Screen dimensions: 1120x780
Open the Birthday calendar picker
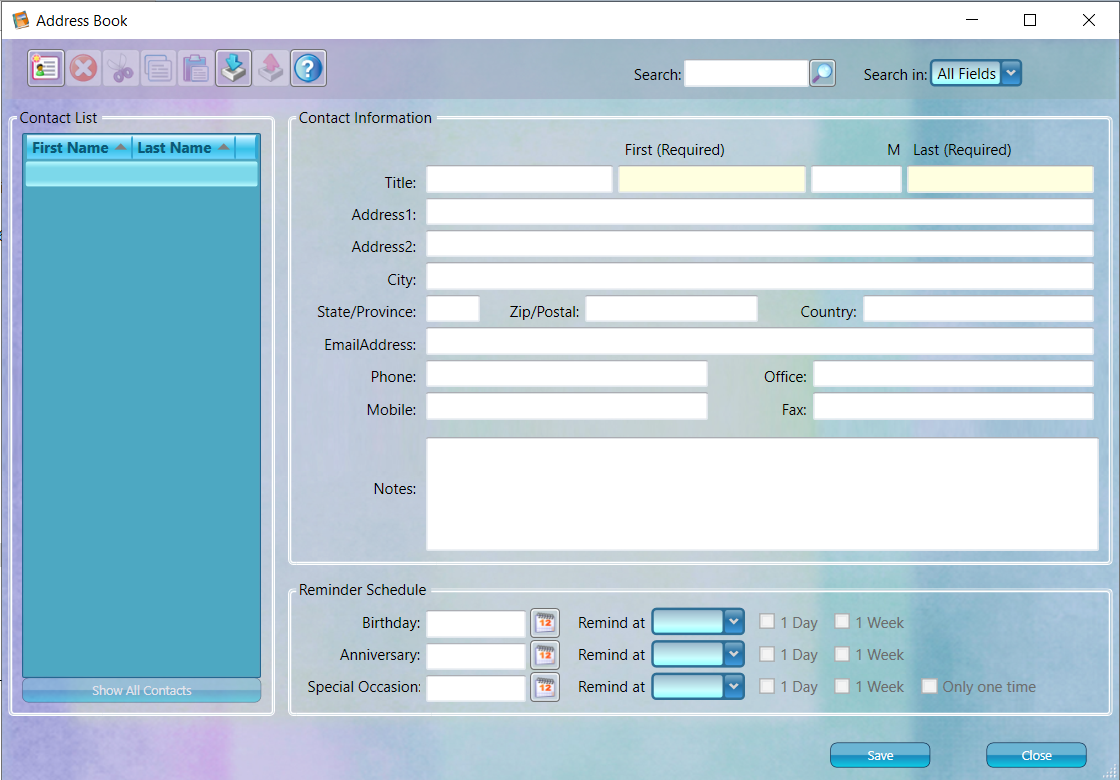(545, 623)
